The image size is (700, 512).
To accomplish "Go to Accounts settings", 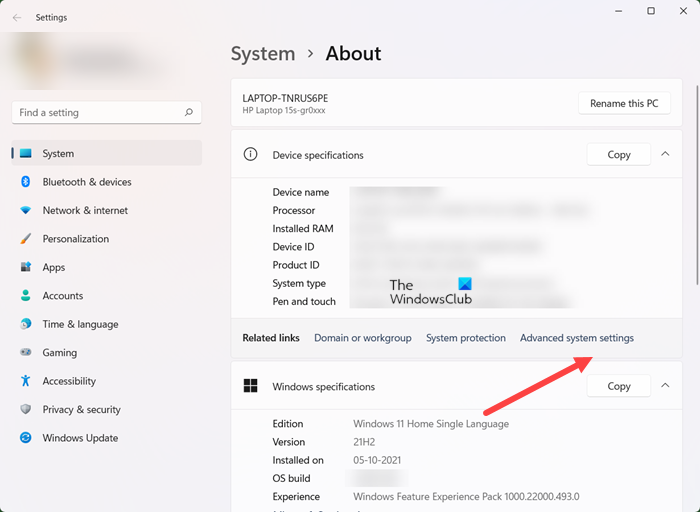I will 62,296.
